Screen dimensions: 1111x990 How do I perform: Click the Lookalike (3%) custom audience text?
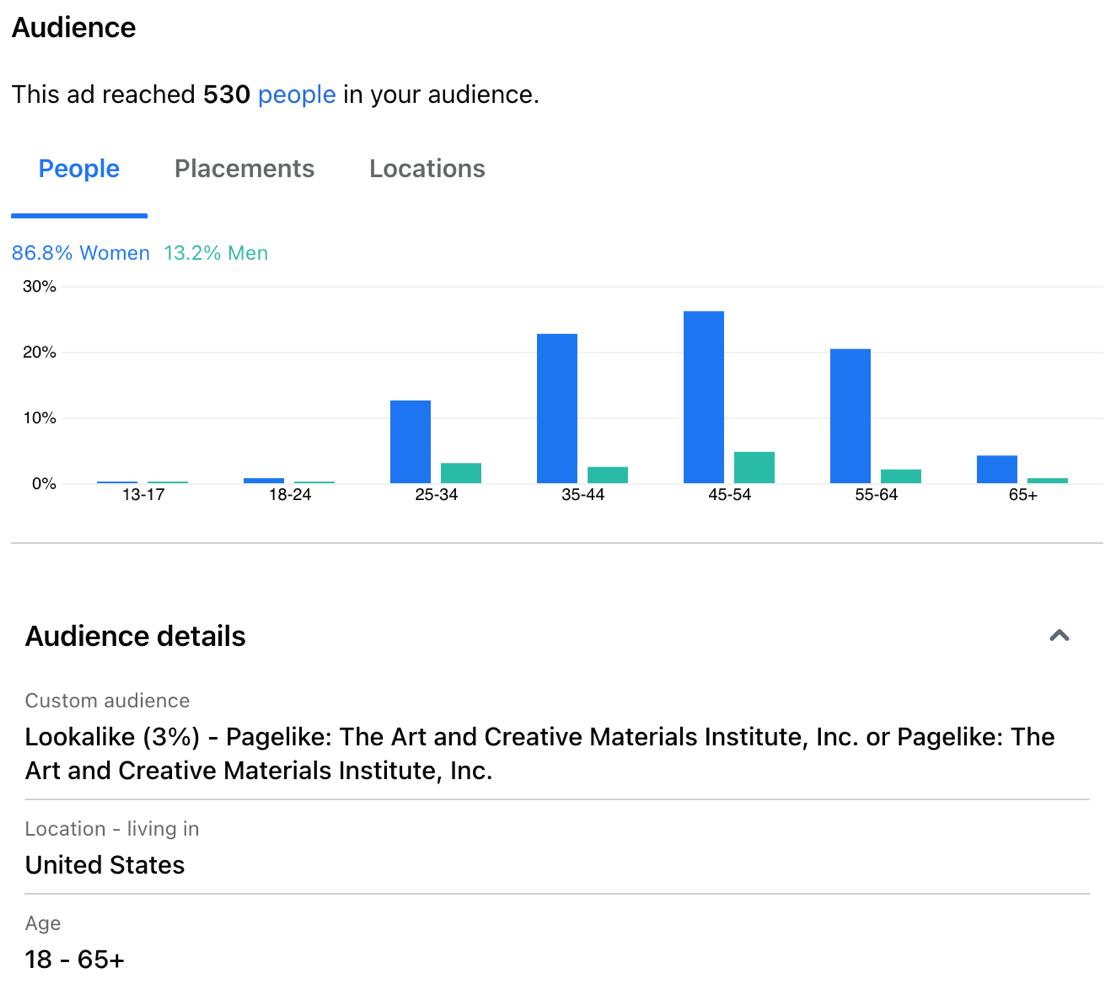point(540,754)
